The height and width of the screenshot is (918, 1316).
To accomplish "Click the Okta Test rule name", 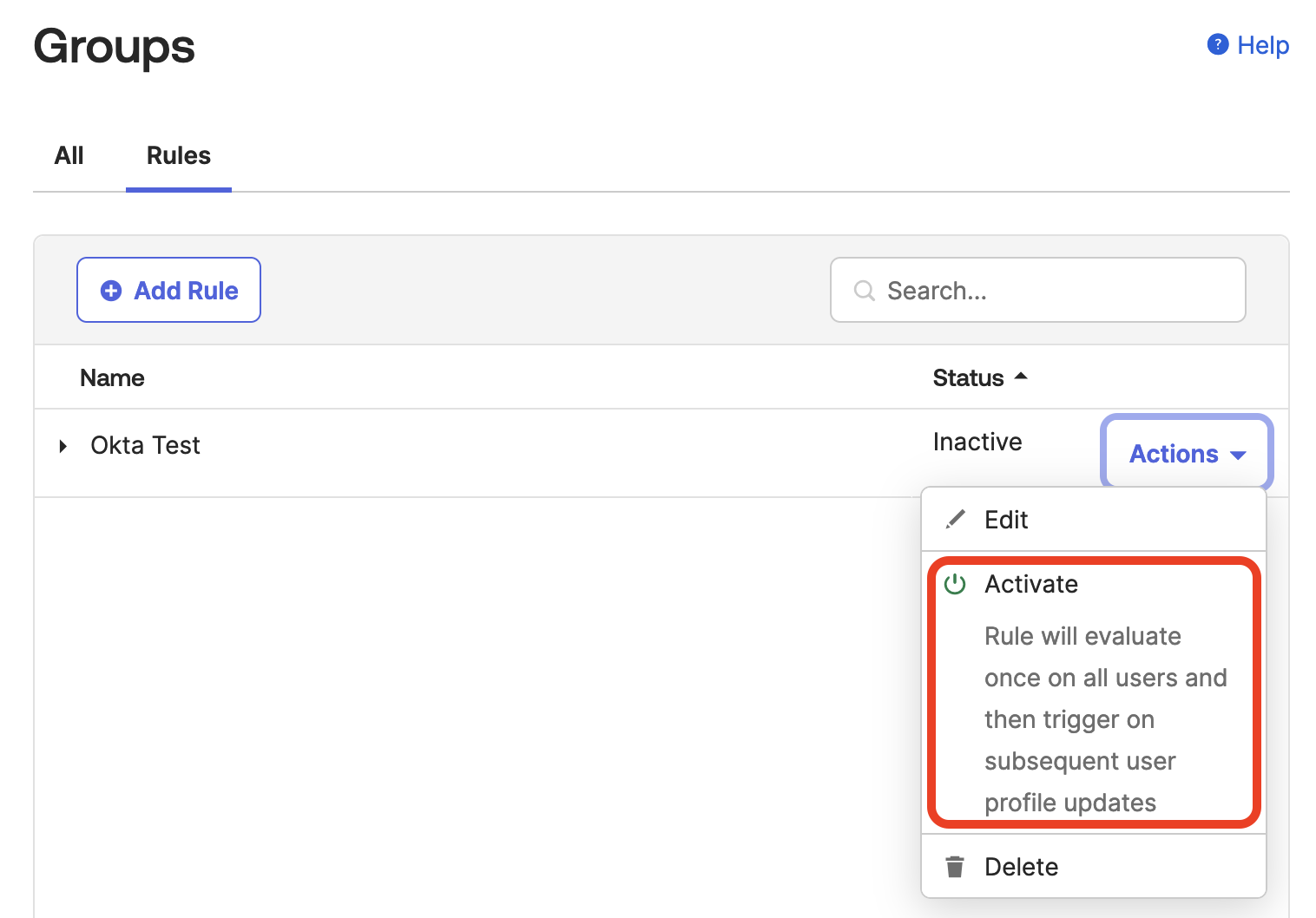I will point(145,446).
